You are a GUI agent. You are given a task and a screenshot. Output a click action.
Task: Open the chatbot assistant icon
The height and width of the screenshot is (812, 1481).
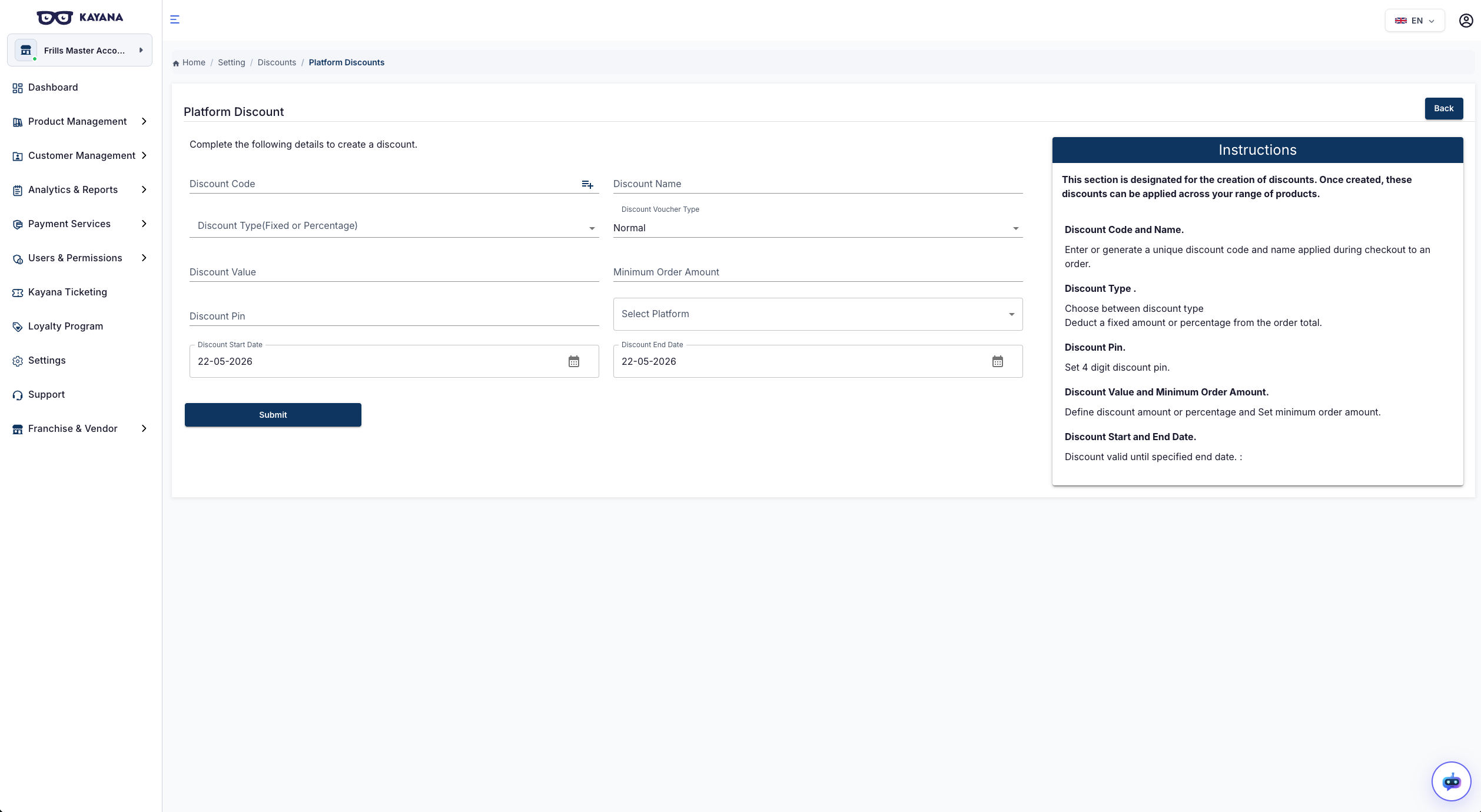(1451, 781)
